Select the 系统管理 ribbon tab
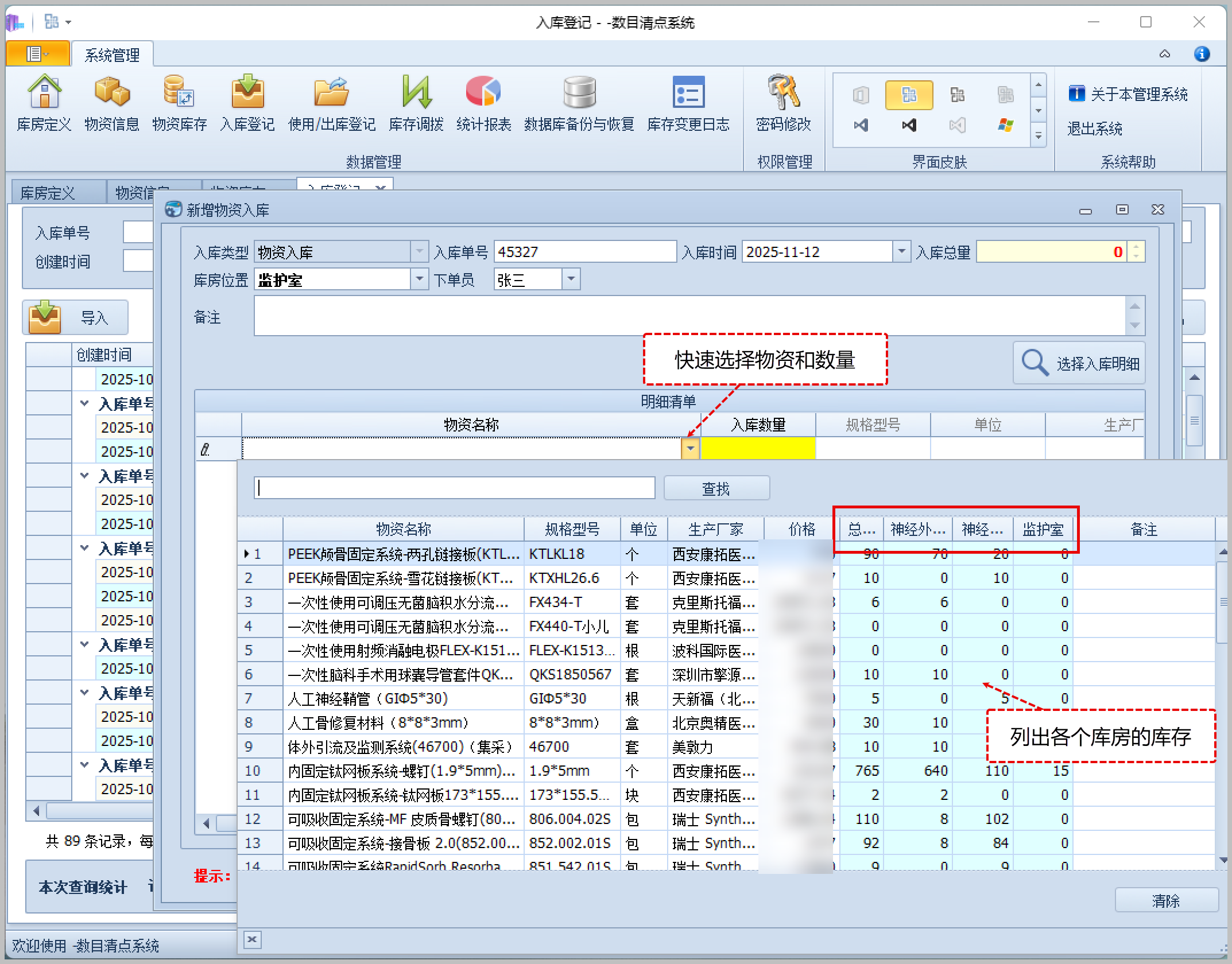The width and height of the screenshot is (1232, 964). tap(112, 55)
